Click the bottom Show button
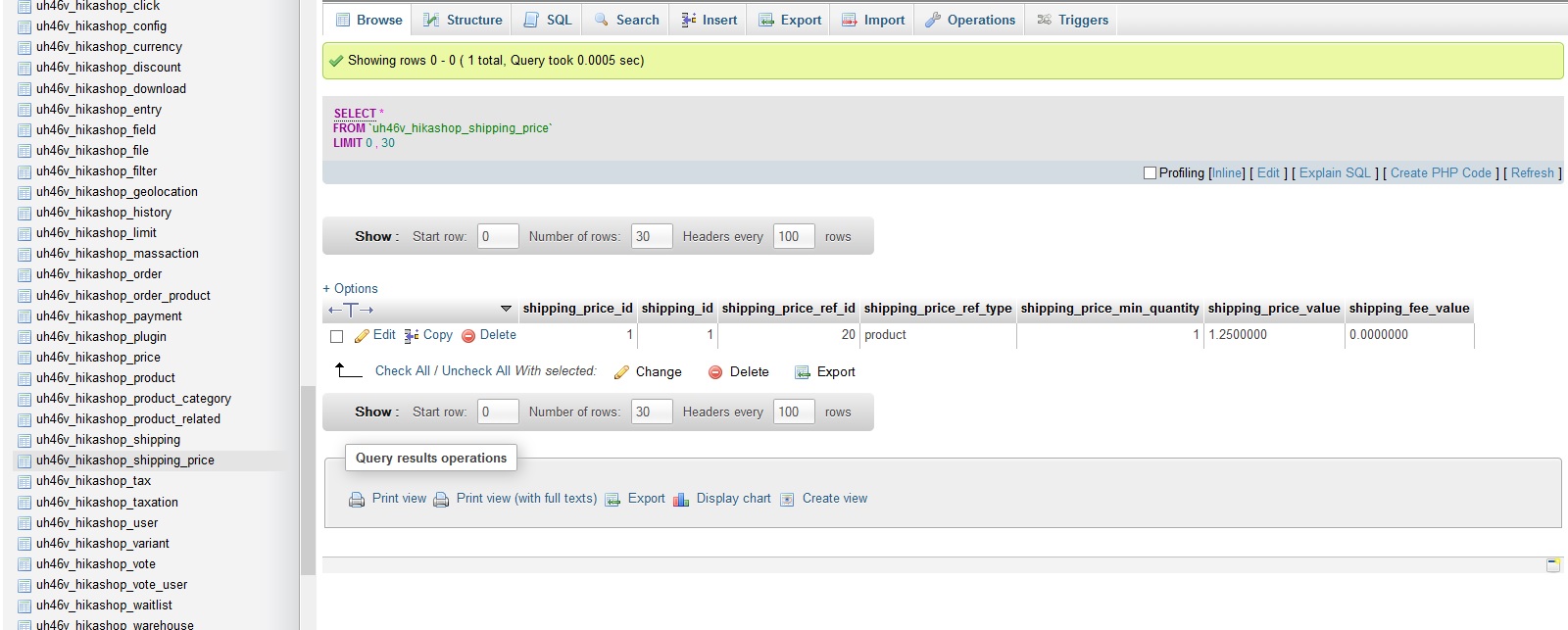This screenshot has width=1568, height=630. coord(376,412)
